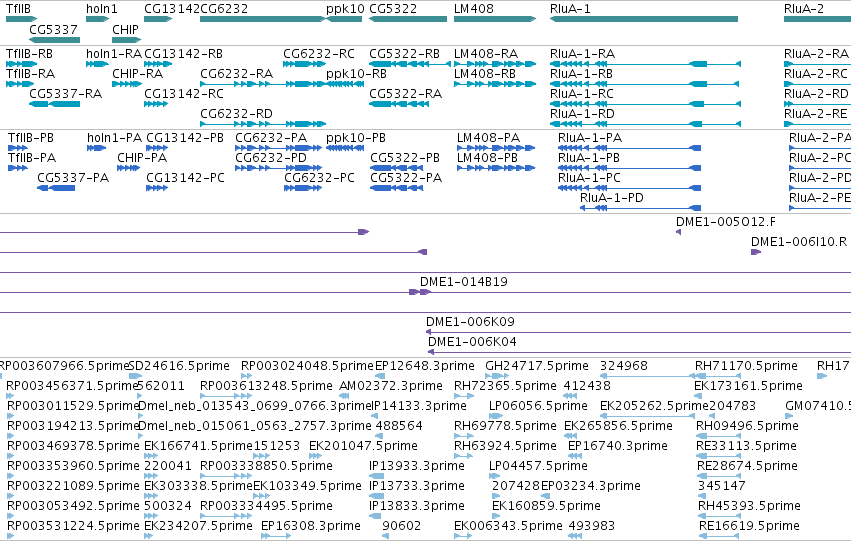The image size is (851, 541).
Task: Click the holn1 gene feature
Action: (97, 19)
